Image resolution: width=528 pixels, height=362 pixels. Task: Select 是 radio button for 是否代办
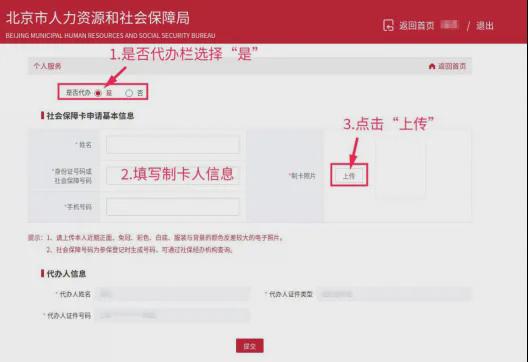[x=98, y=93]
